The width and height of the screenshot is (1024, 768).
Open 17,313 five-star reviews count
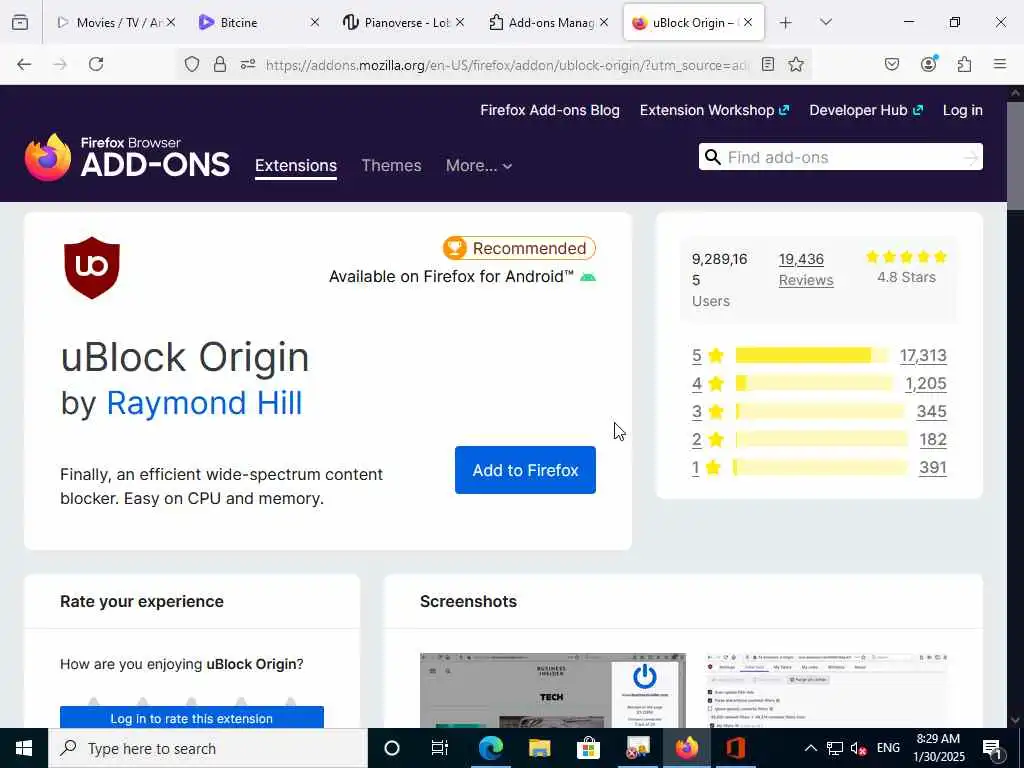click(x=923, y=355)
